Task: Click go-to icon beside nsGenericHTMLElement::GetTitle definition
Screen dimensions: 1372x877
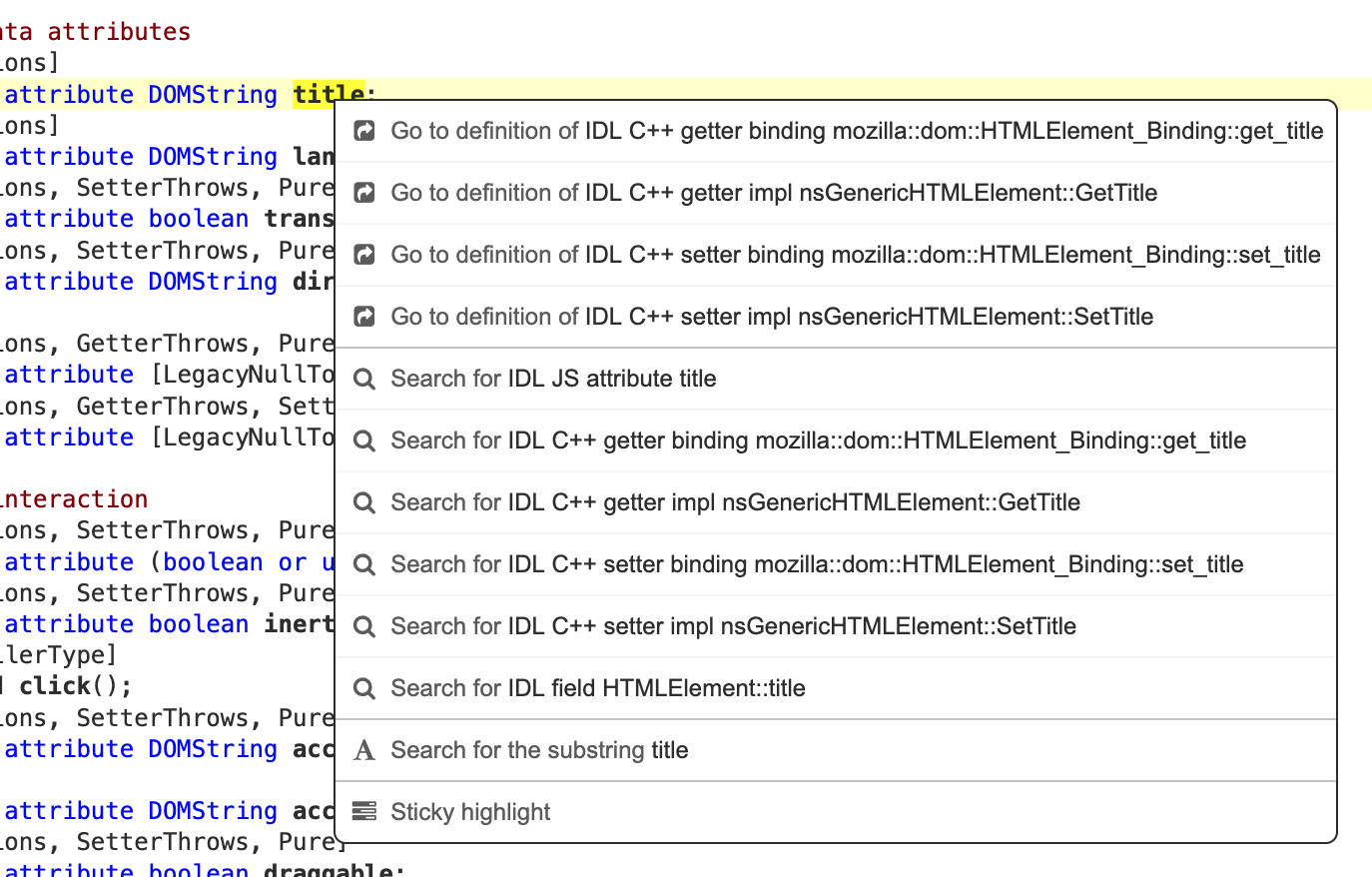Action: tap(364, 193)
